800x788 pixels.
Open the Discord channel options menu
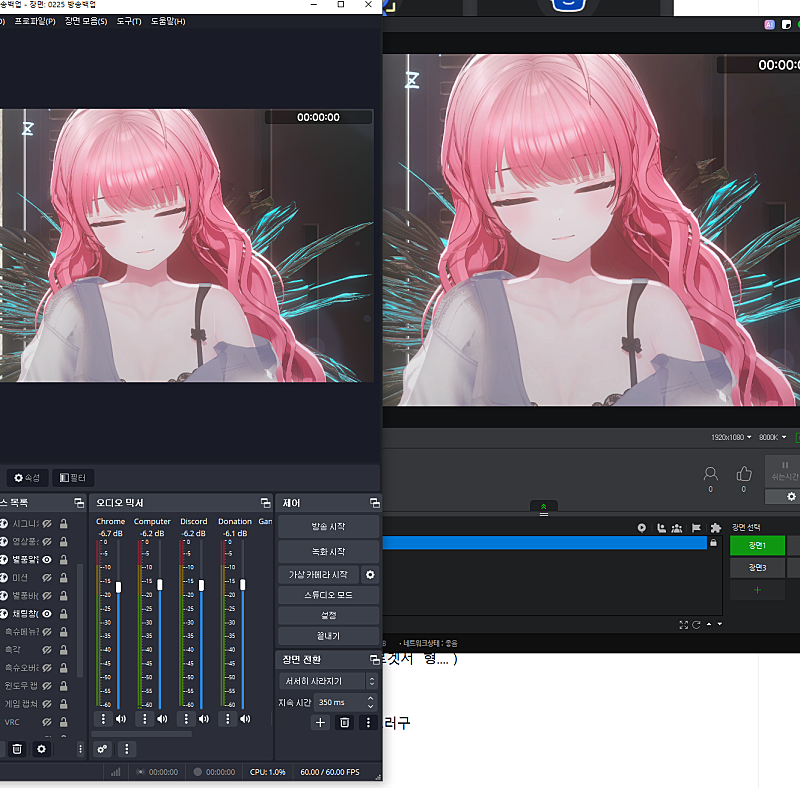click(186, 719)
